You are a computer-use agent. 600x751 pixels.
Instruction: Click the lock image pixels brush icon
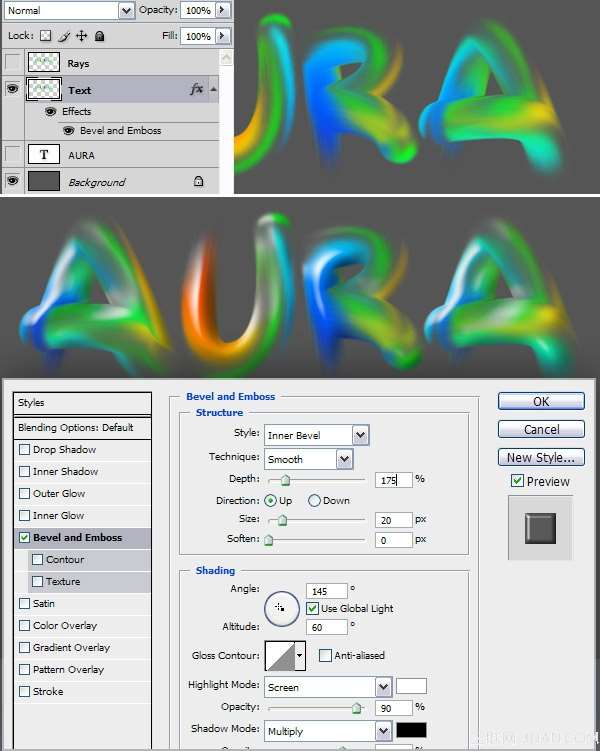click(63, 36)
